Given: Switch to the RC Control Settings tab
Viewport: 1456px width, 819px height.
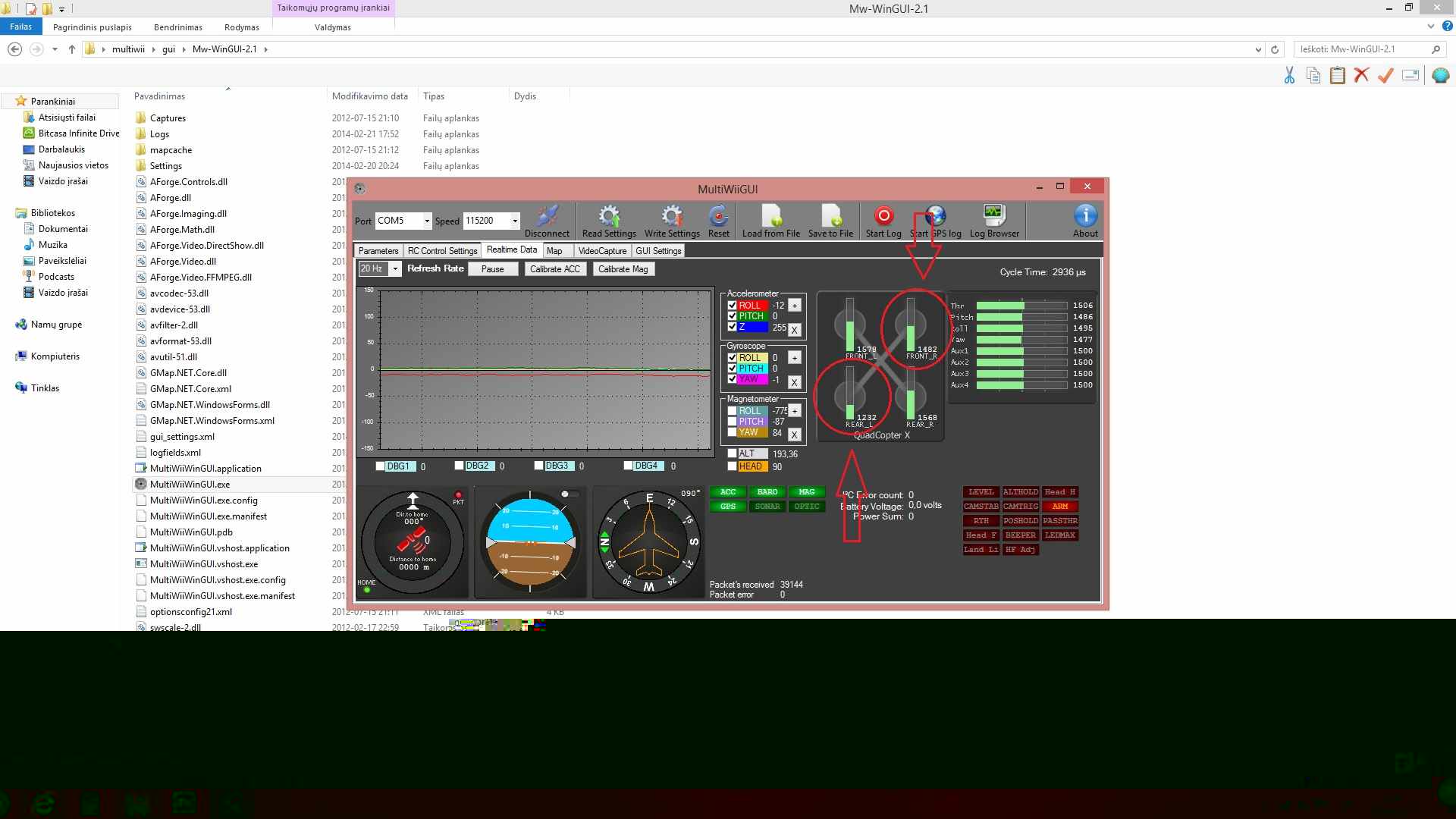Looking at the screenshot, I should pyautogui.click(x=442, y=251).
